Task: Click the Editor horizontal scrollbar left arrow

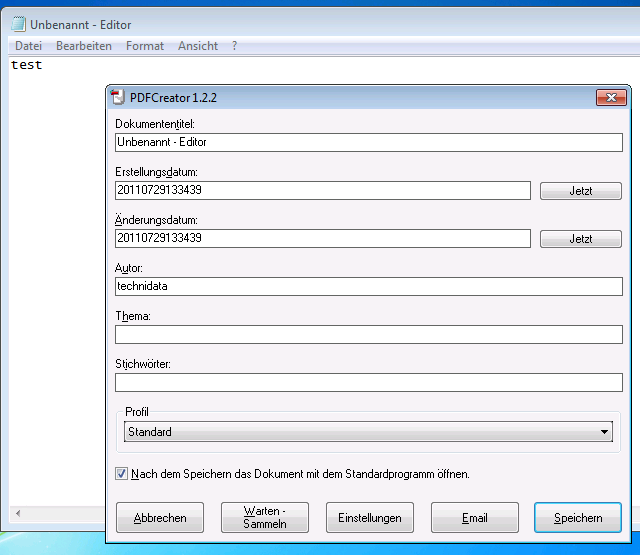Action: click(18, 513)
